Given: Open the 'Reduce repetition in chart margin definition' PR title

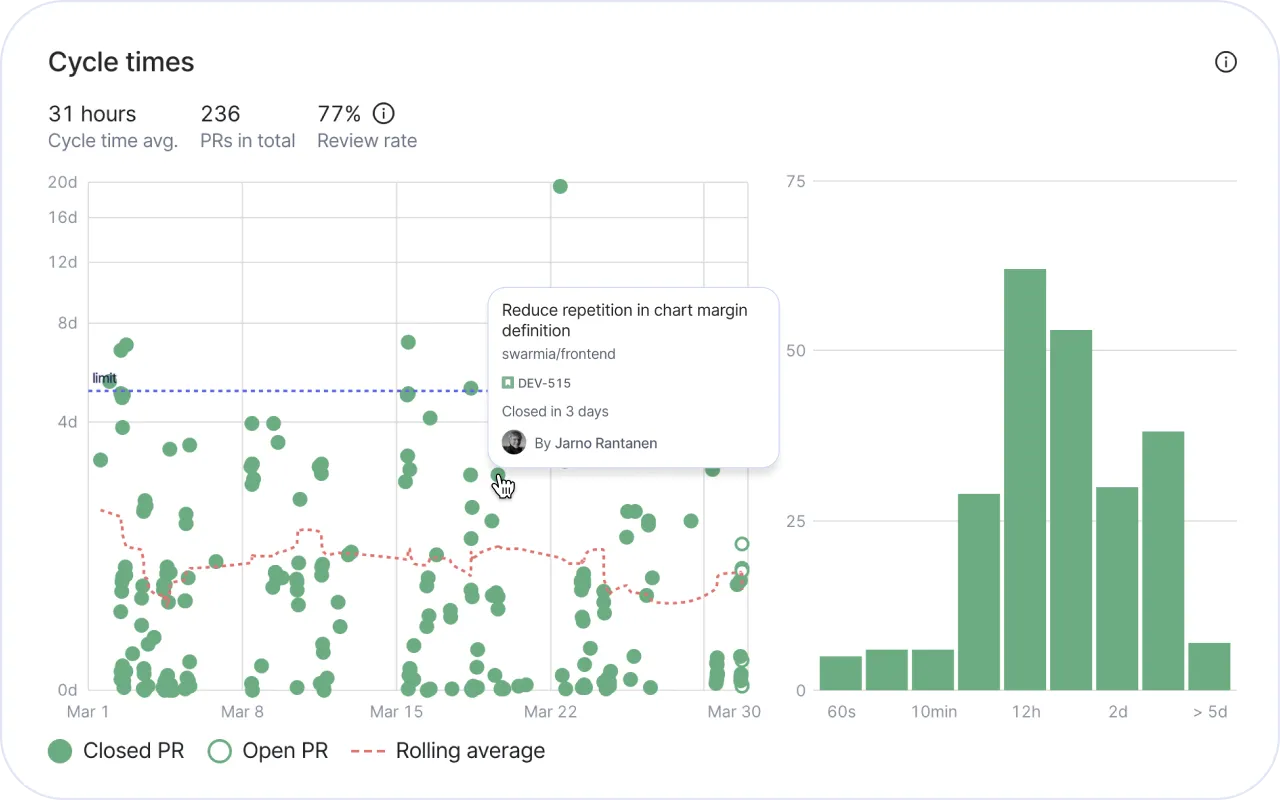Looking at the screenshot, I should [x=625, y=320].
